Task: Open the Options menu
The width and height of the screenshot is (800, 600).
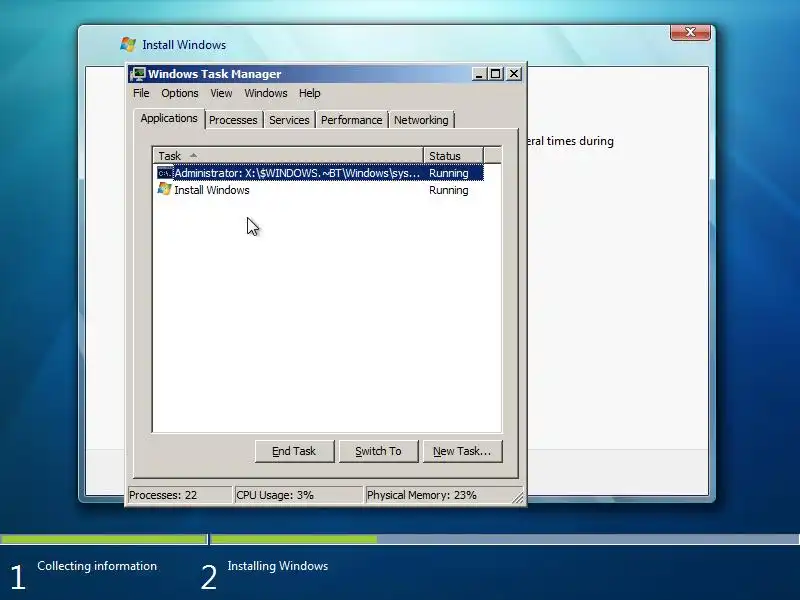Action: point(180,93)
